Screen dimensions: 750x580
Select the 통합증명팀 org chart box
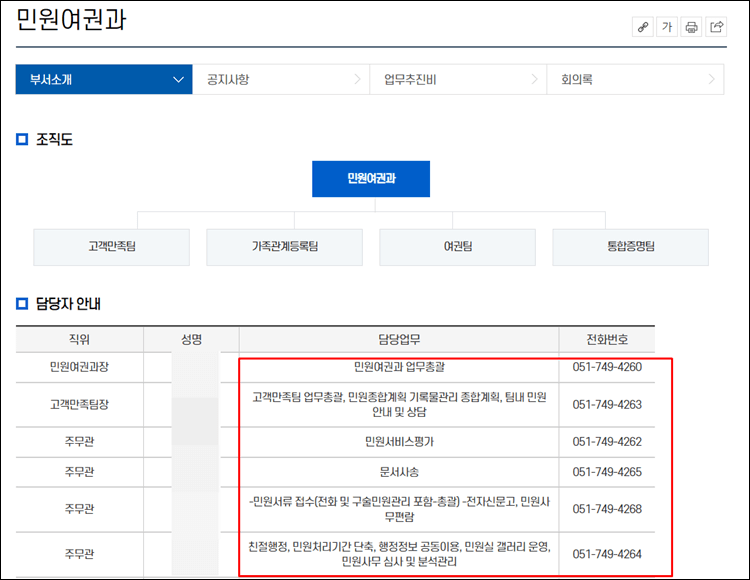point(631,247)
